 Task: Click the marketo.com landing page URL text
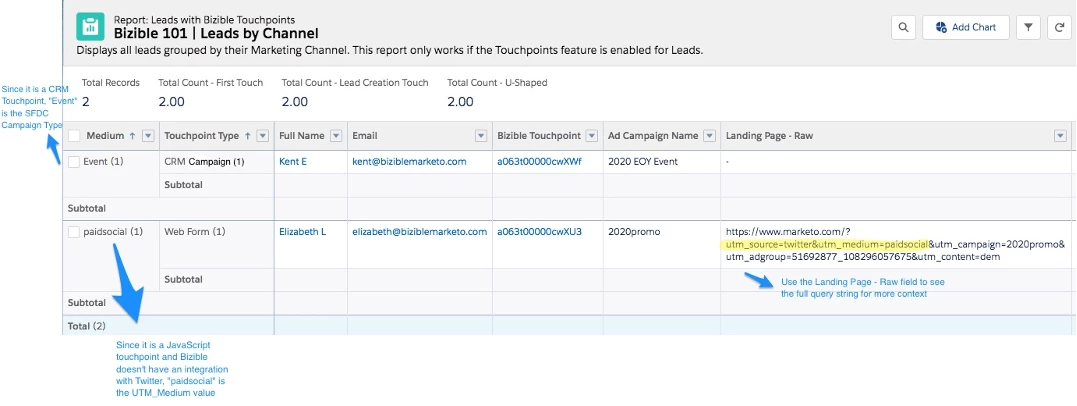[x=896, y=245]
